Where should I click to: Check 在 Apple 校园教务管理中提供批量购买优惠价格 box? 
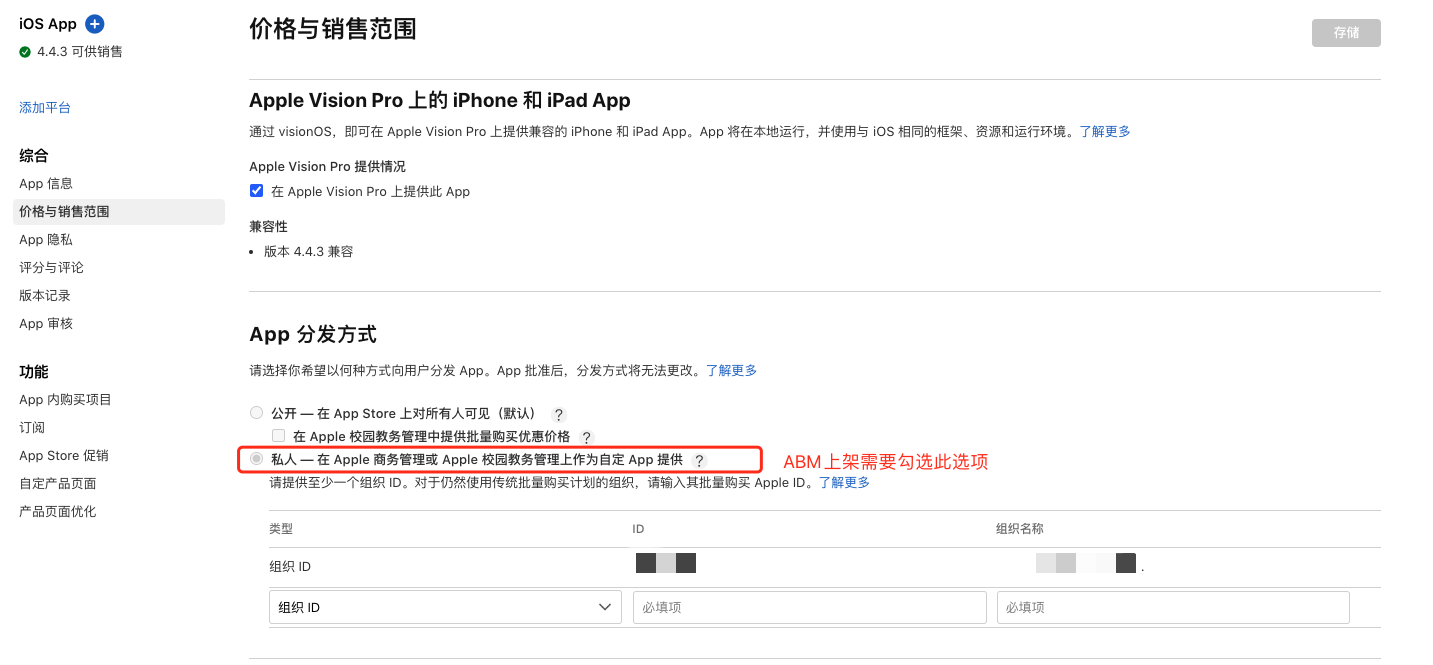tap(279, 436)
